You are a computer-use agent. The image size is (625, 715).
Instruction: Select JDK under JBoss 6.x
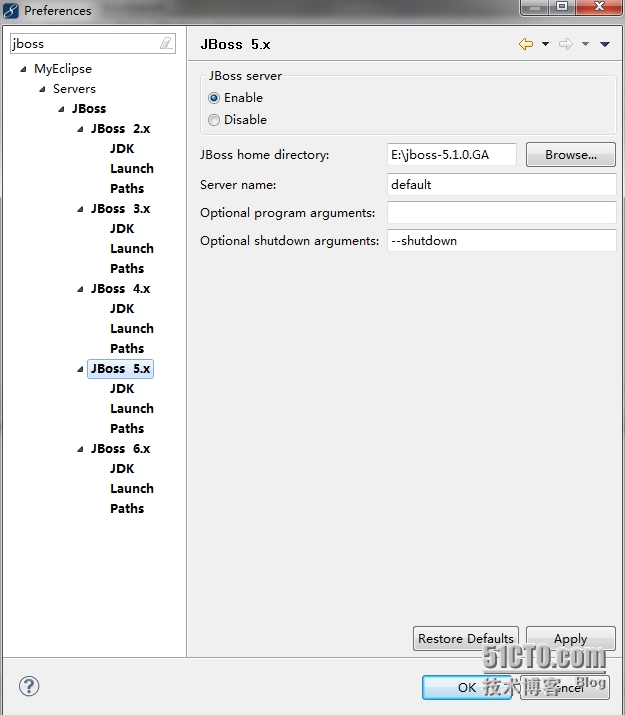coord(122,469)
